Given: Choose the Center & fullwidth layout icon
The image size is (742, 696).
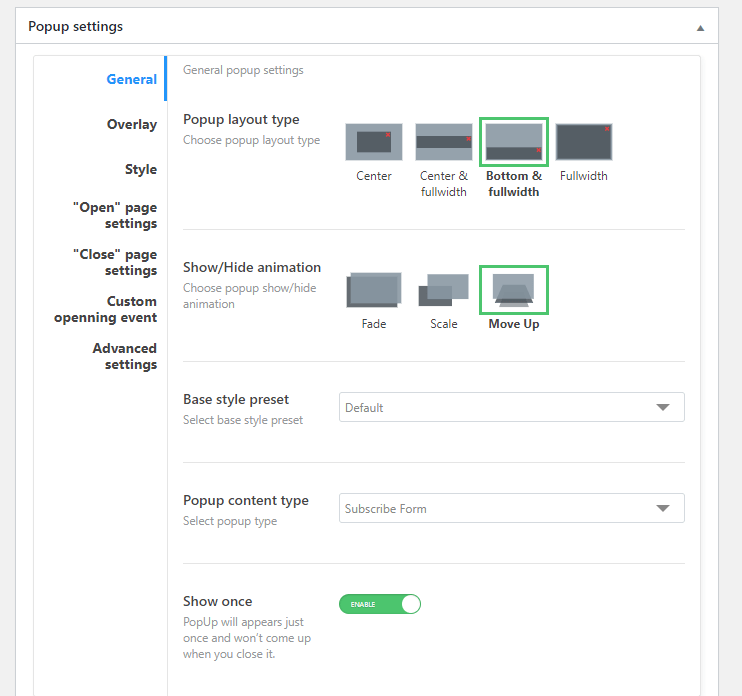Looking at the screenshot, I should click(444, 142).
